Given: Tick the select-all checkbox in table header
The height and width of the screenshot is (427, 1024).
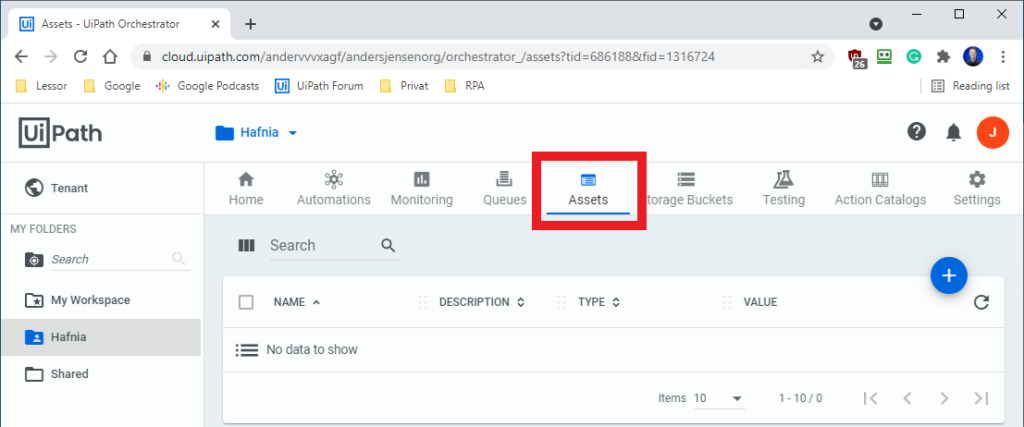Looking at the screenshot, I should [x=246, y=302].
